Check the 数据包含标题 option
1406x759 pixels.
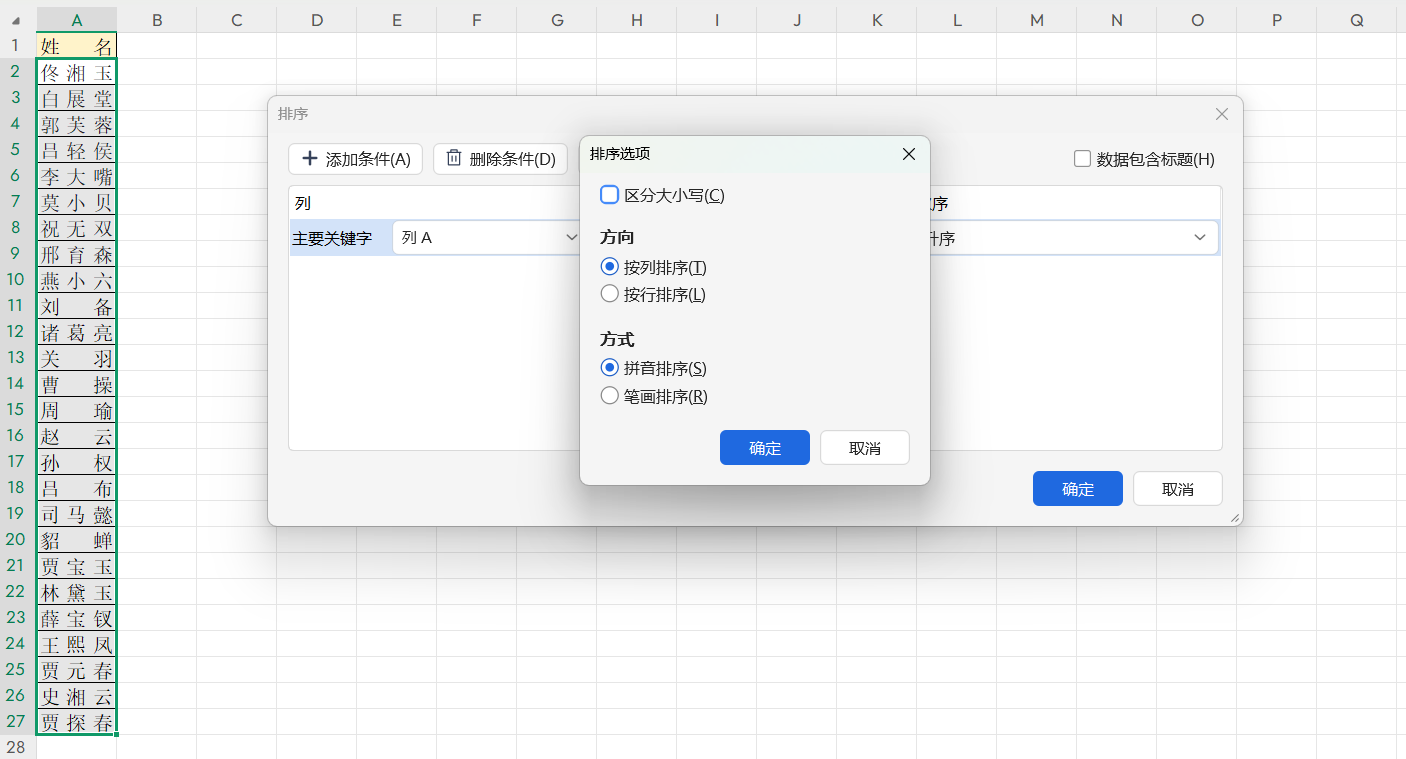[1082, 158]
